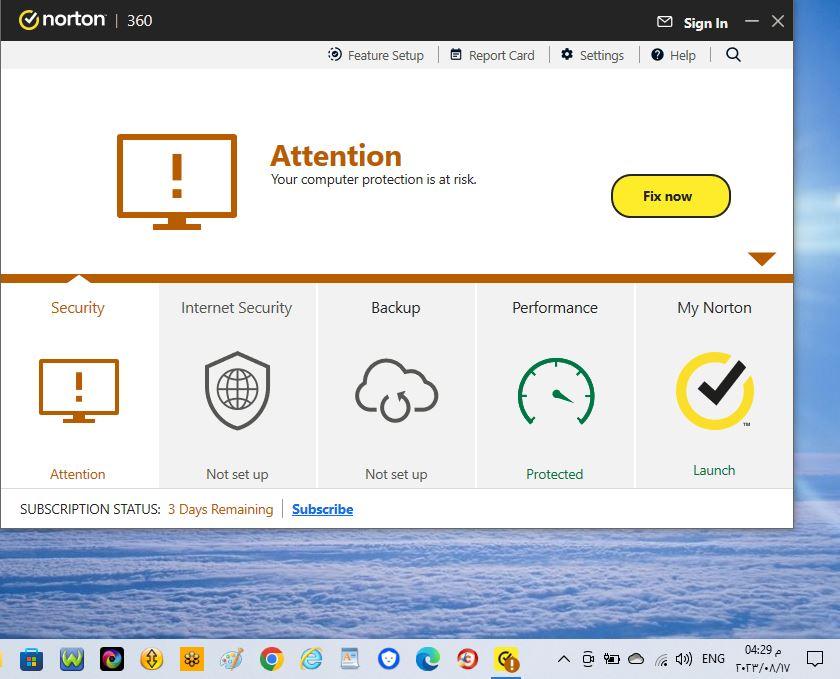Screen dimensions: 840x679
Task: Open the taskbar clock and calendar
Action: click(762, 659)
